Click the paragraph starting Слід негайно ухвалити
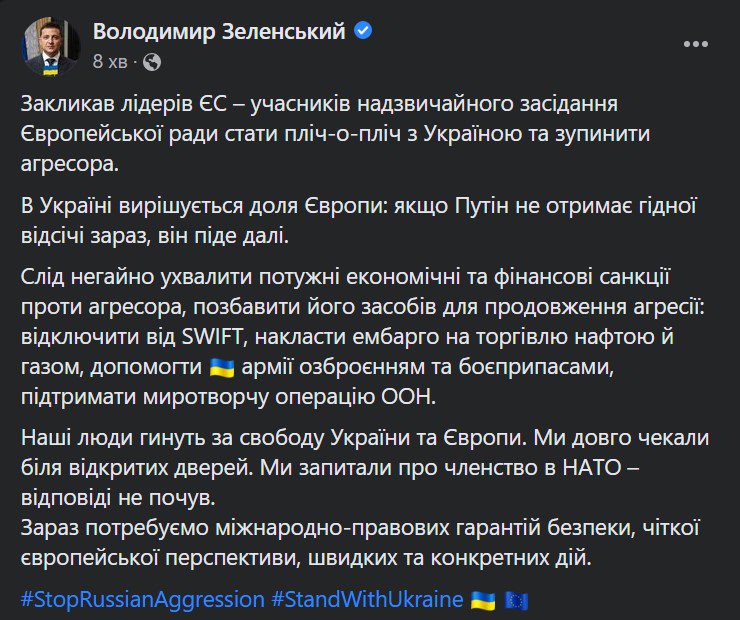 [363, 336]
